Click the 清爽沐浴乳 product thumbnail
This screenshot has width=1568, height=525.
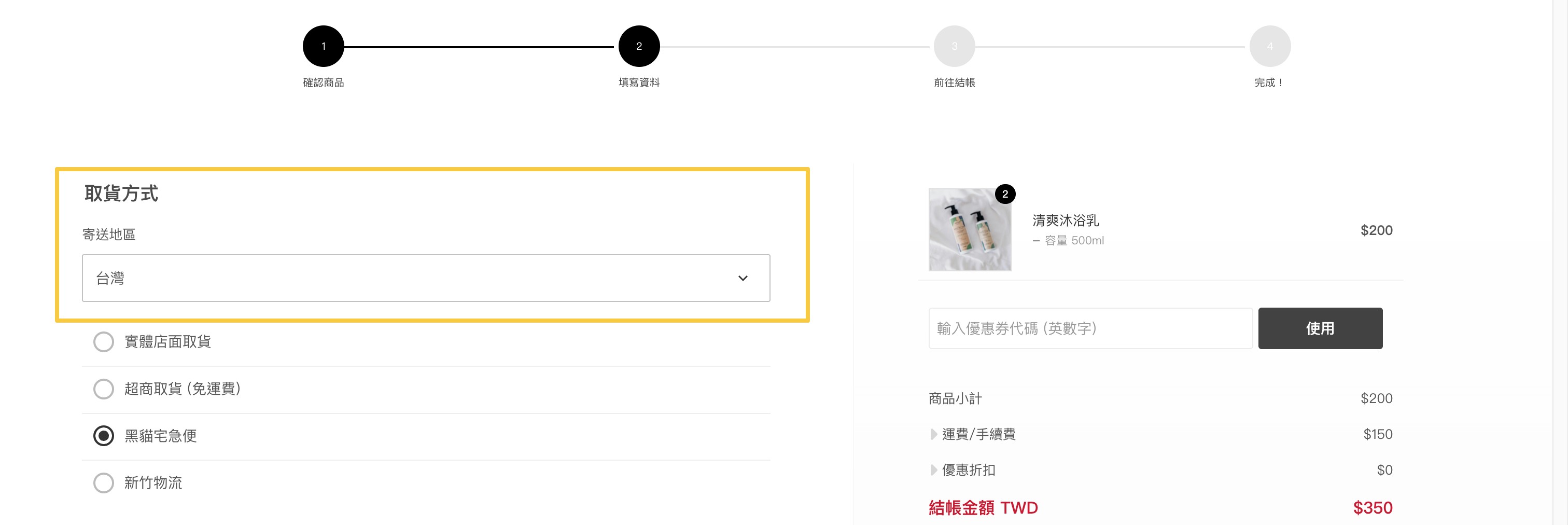[969, 230]
